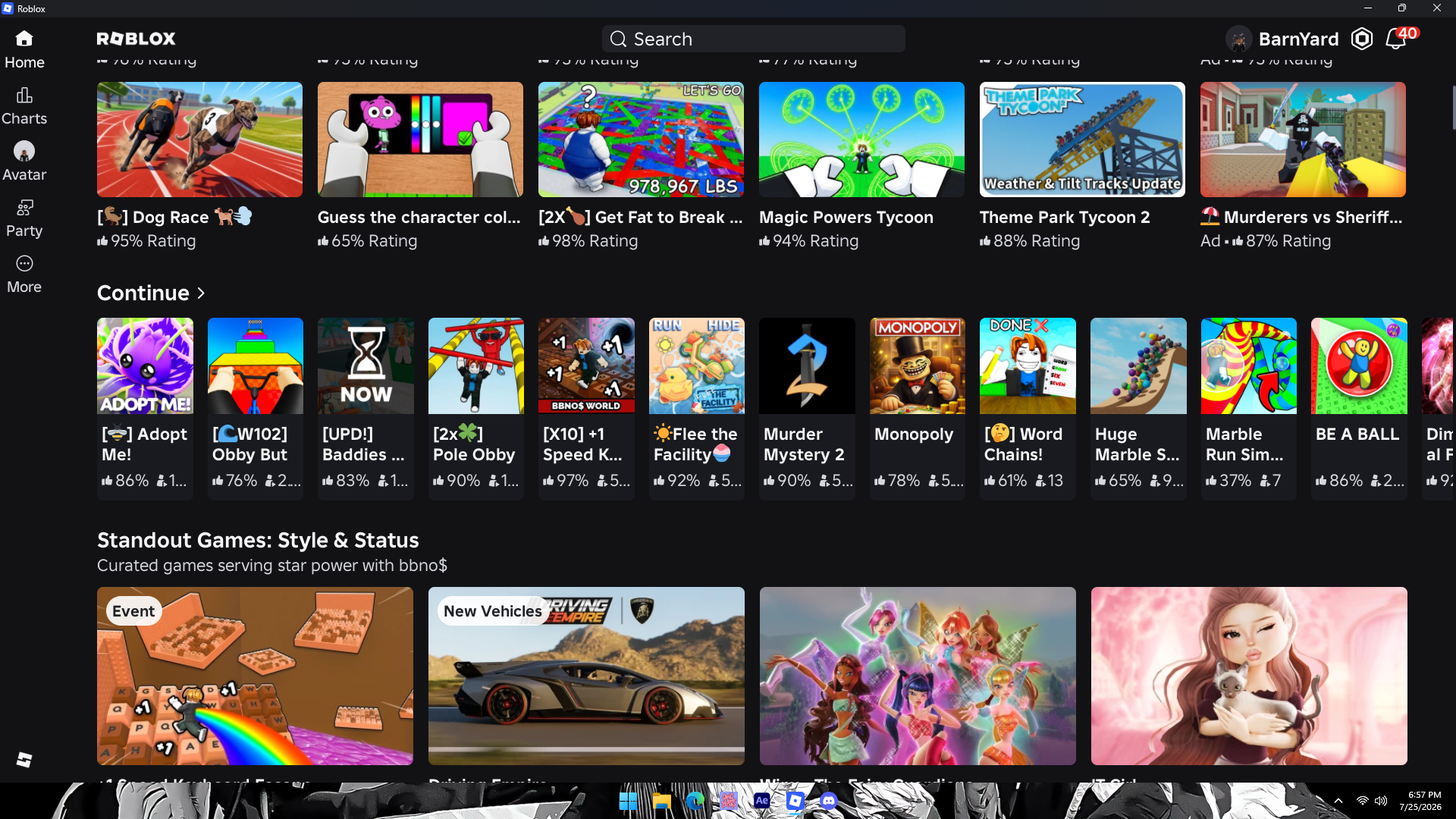Select the Baddies game card
This screenshot has height=819, width=1456.
click(x=366, y=408)
